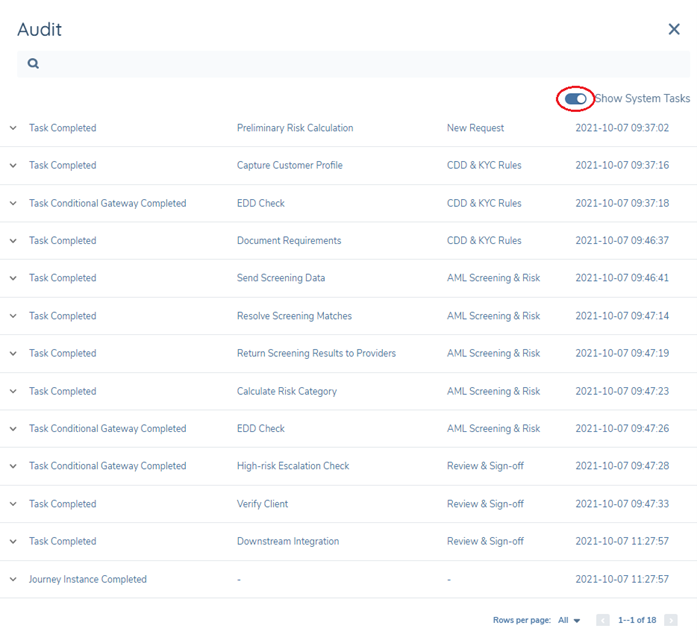Click the Downstream Integration task name
The width and height of the screenshot is (697, 641).
(x=287, y=541)
